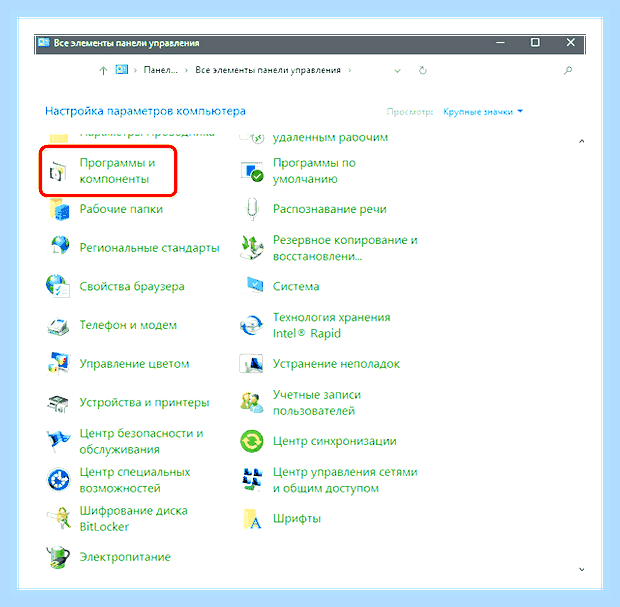This screenshot has width=620, height=607.
Task: Minimize the Control Panel window
Action: (x=500, y=42)
